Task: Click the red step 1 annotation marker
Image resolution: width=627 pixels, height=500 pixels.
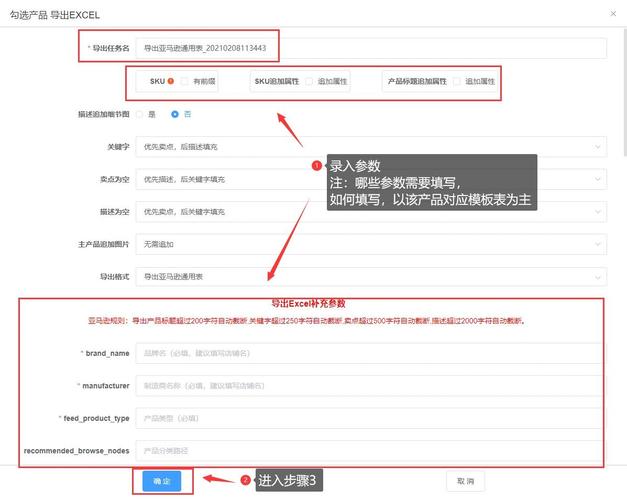Action: (x=317, y=166)
